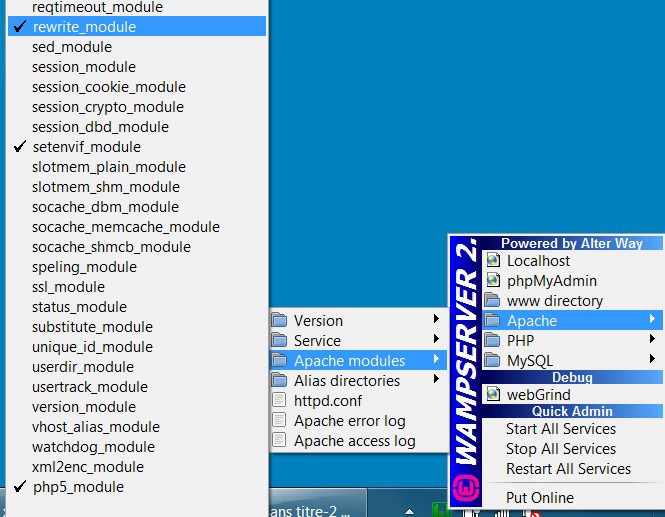Click the 'ans titre-2' taskbar button
Screen dimensions: 665x517
(x=318, y=505)
